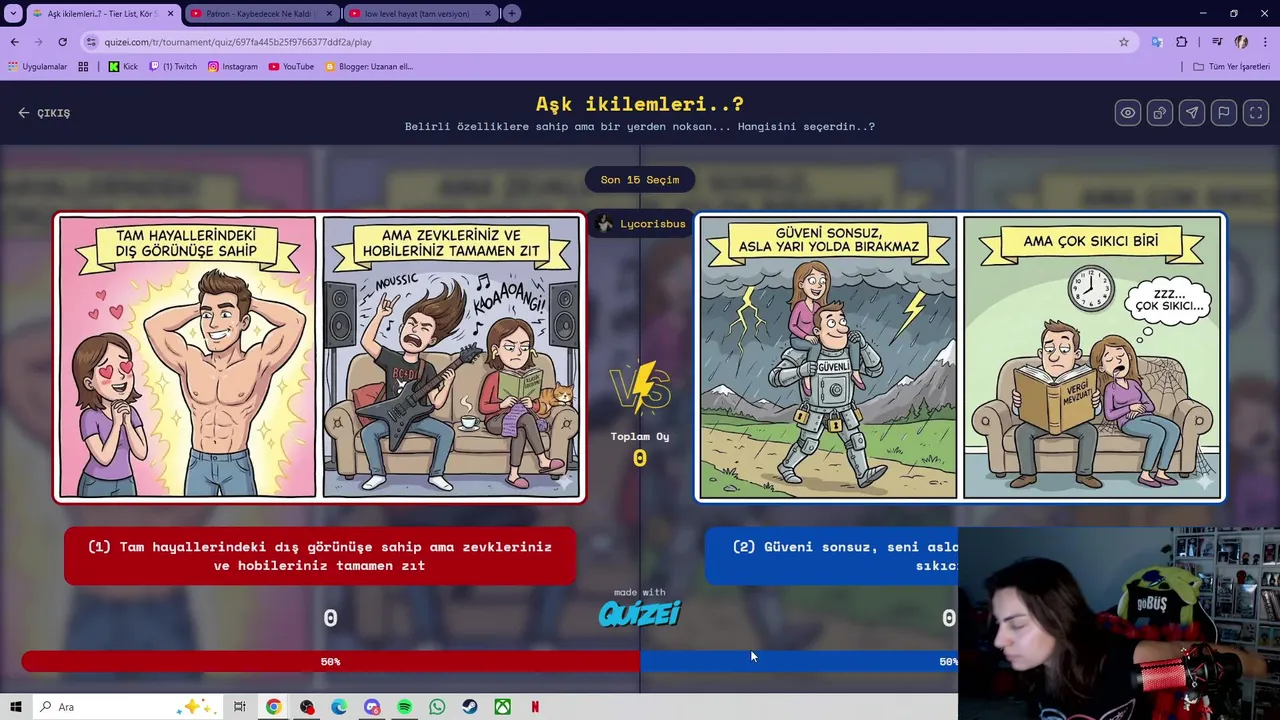Image resolution: width=1280 pixels, height=720 pixels.
Task: Open Spotify from the taskbar
Action: point(404,707)
